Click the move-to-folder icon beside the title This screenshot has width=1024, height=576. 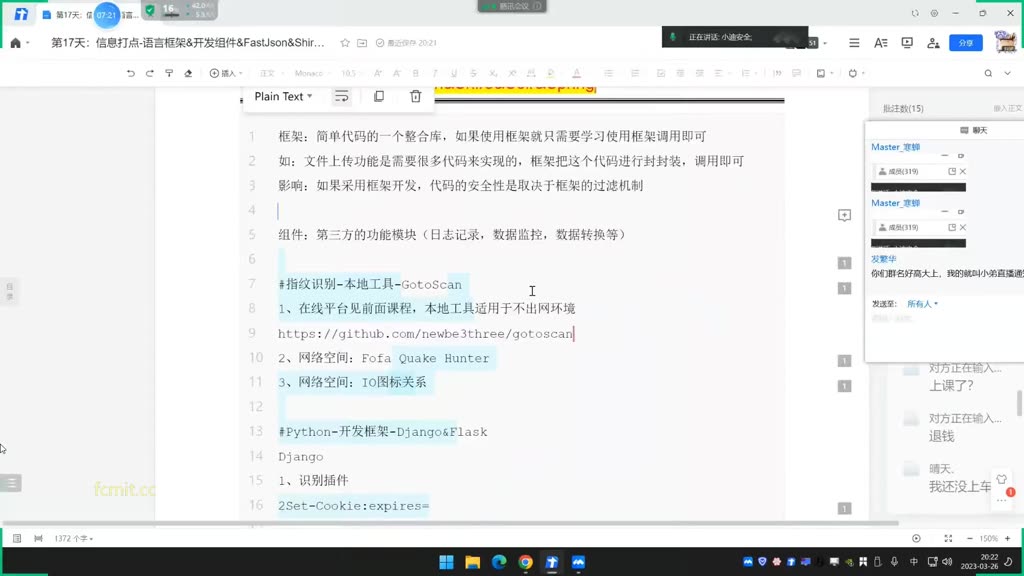(x=362, y=43)
